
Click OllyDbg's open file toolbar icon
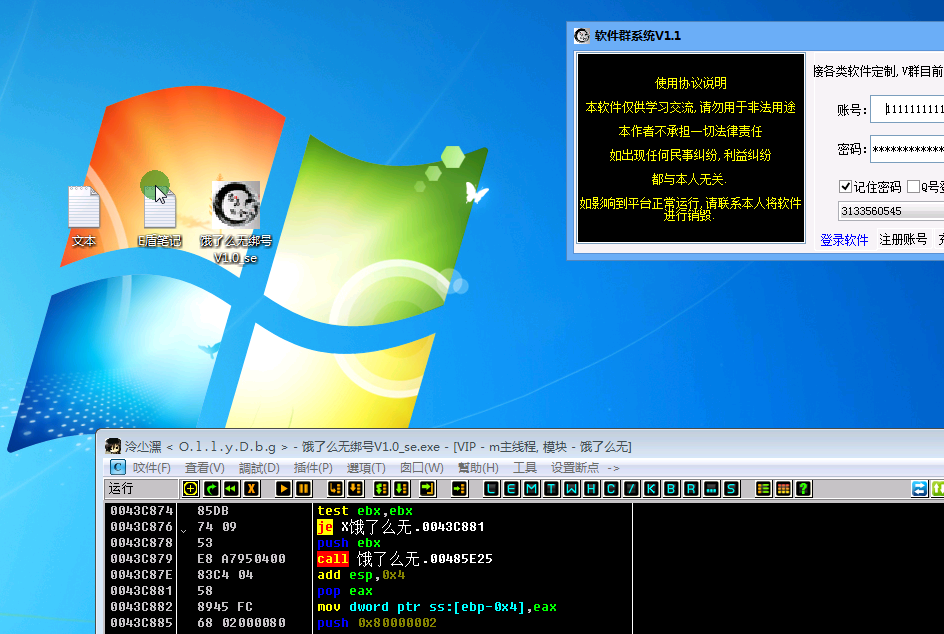tap(190, 489)
